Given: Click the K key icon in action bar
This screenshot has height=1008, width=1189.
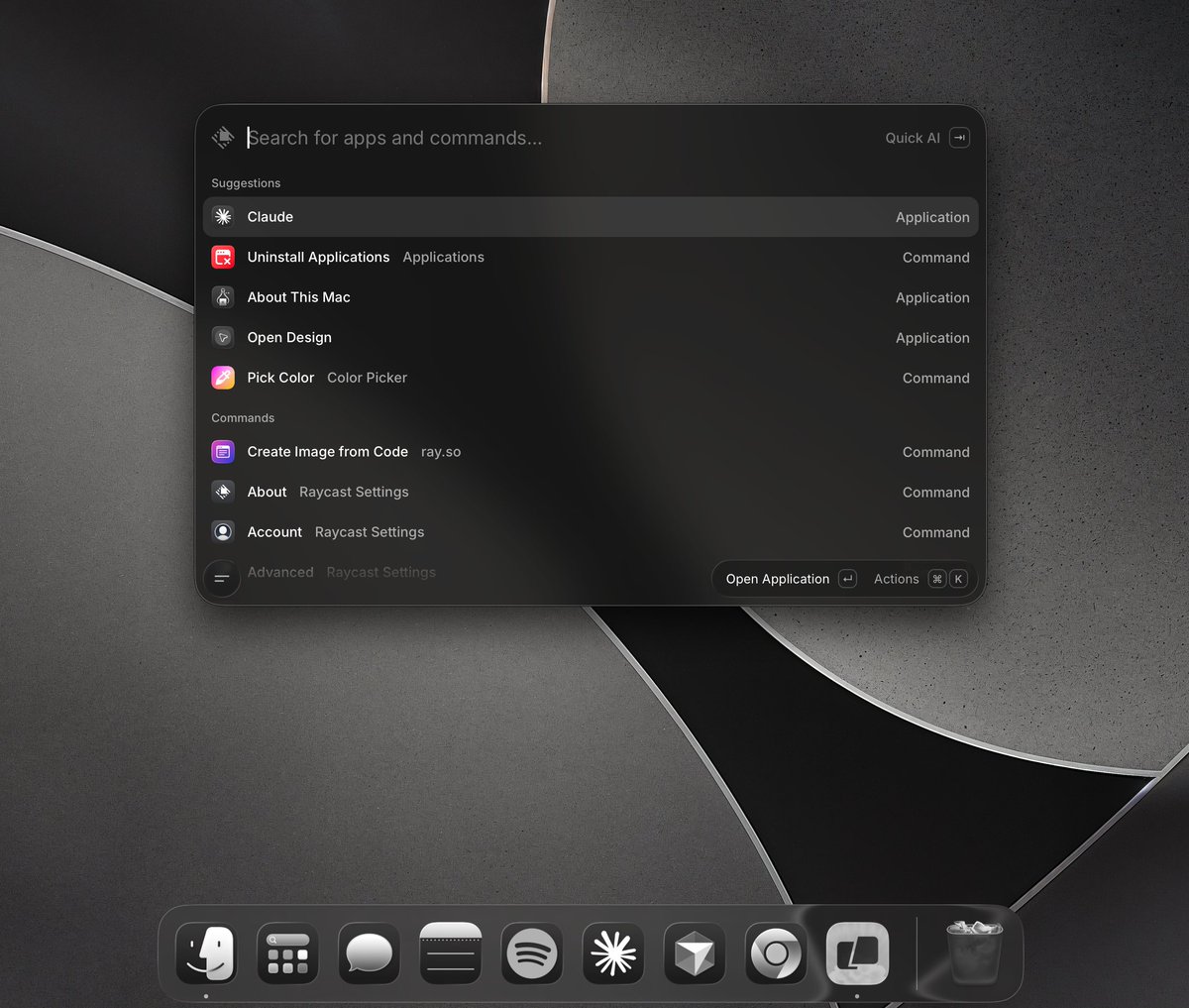Looking at the screenshot, I should point(958,579).
